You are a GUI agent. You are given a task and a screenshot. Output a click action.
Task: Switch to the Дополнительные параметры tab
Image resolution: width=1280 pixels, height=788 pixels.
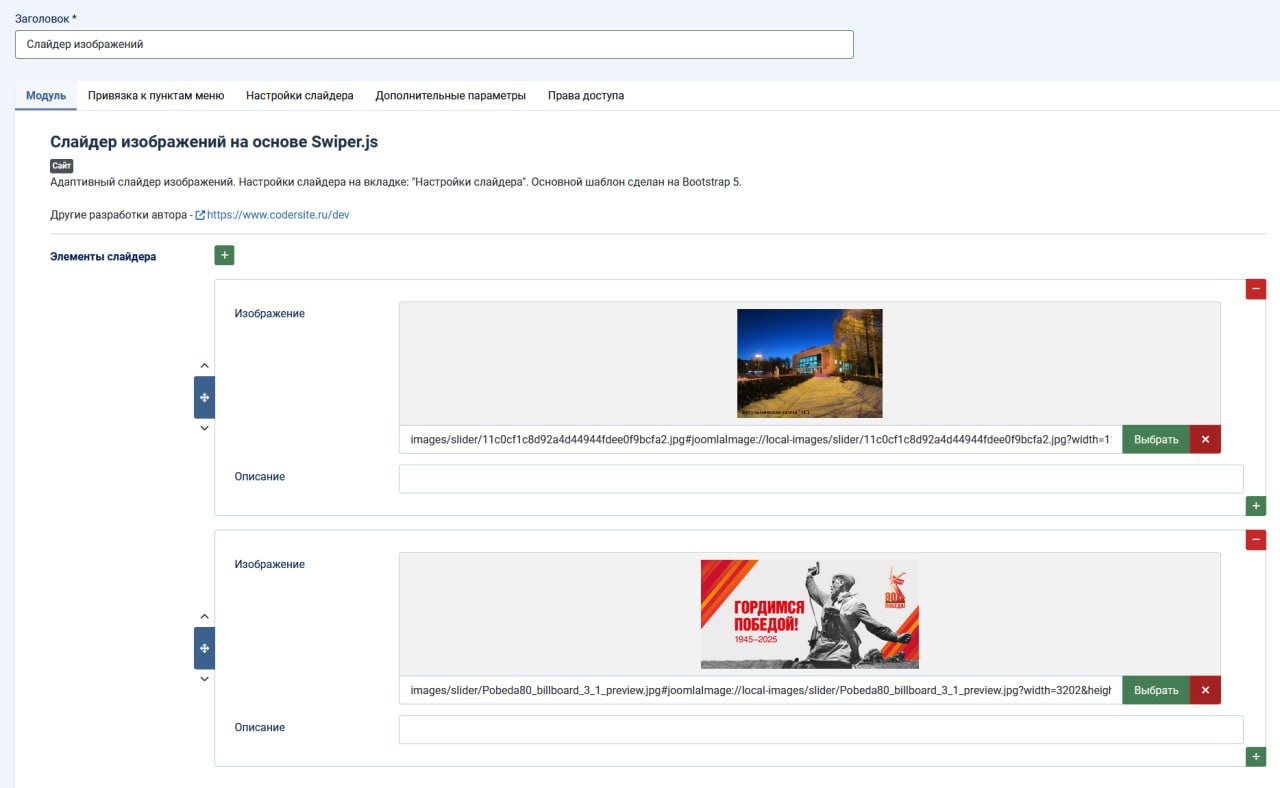451,95
